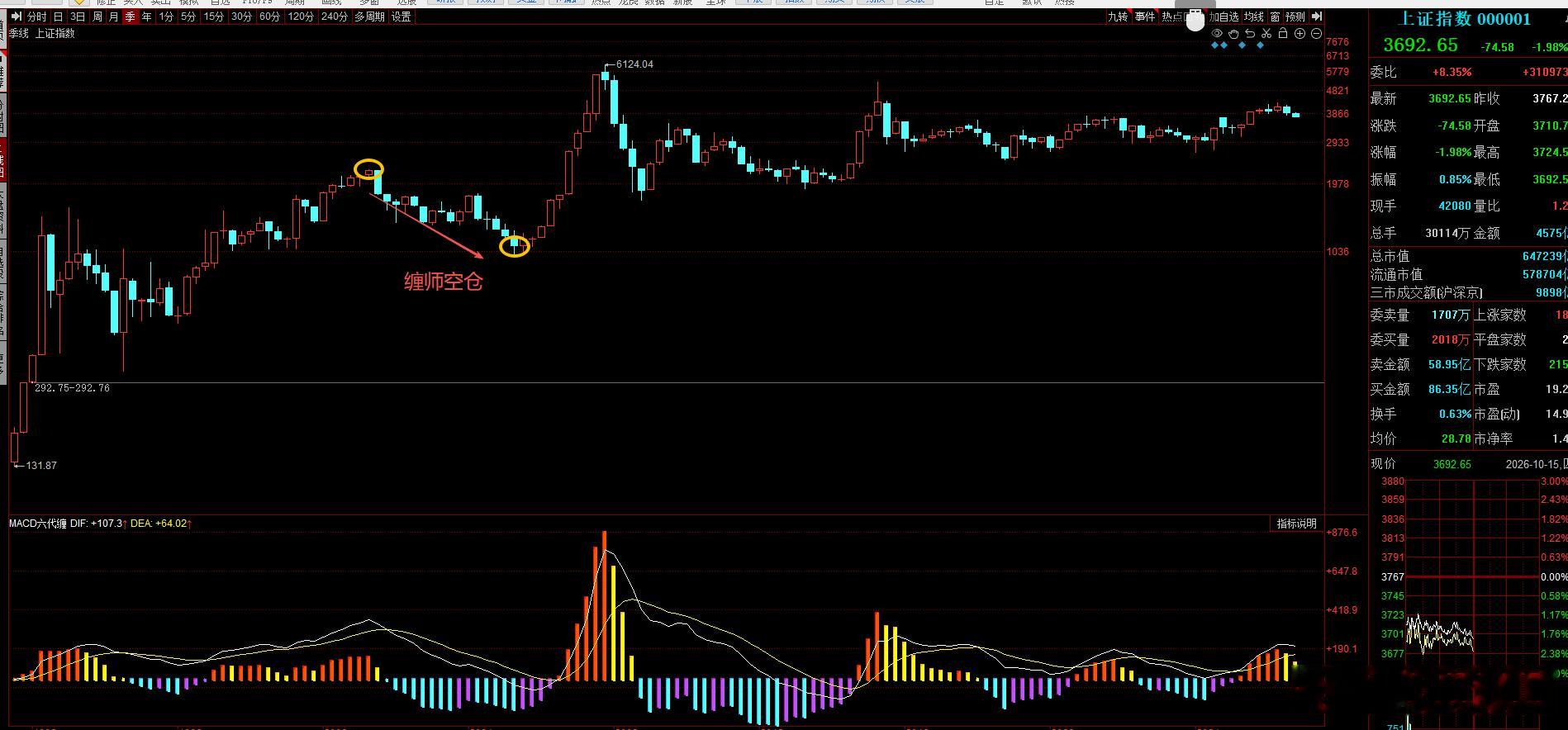Image resolution: width=1568 pixels, height=730 pixels.
Task: Open the 九转 indicator option
Action: 1118,17
